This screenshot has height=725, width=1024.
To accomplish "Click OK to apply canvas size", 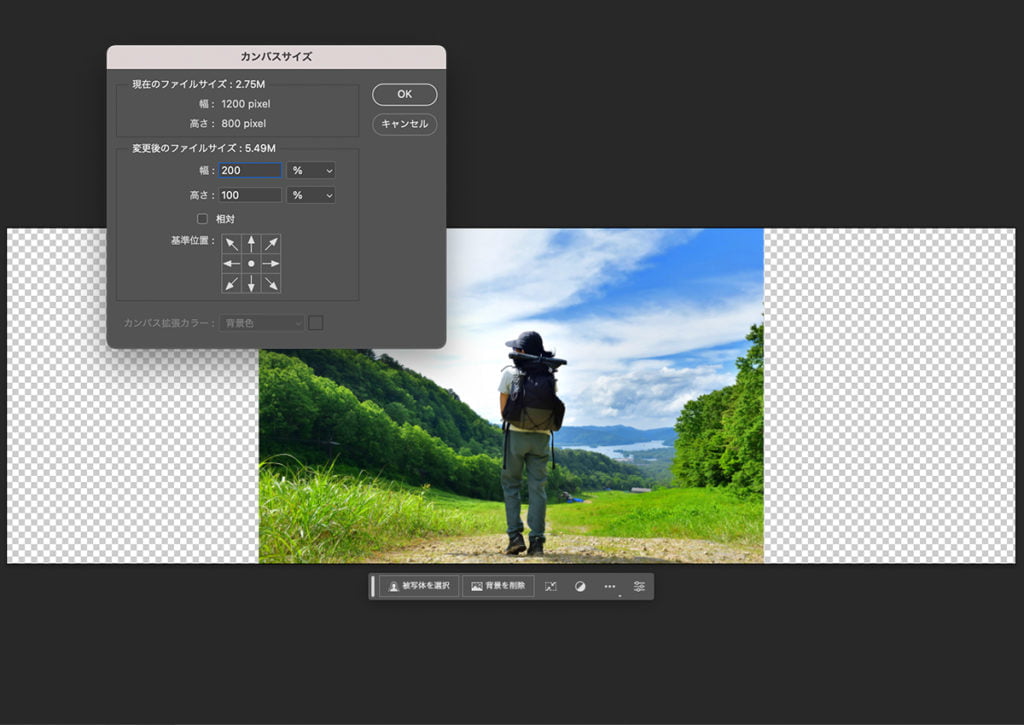I will pos(404,94).
